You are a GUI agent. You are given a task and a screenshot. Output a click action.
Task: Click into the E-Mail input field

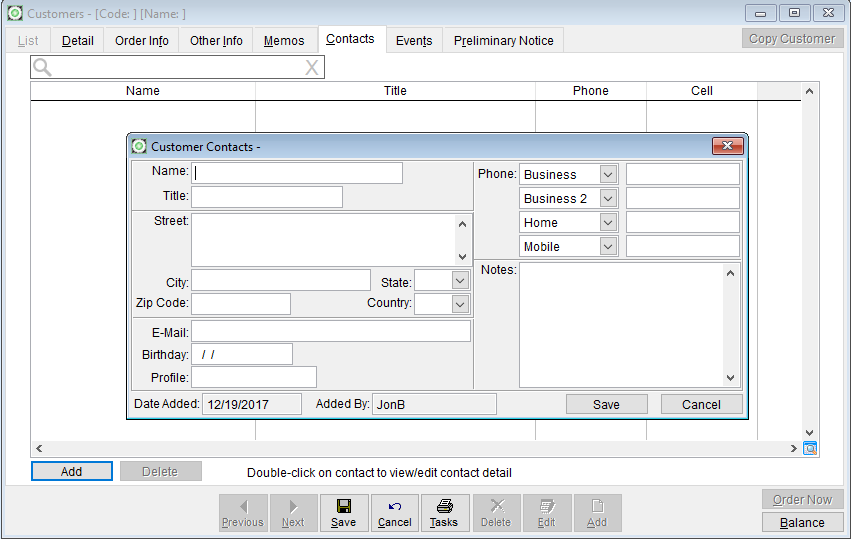tap(330, 331)
